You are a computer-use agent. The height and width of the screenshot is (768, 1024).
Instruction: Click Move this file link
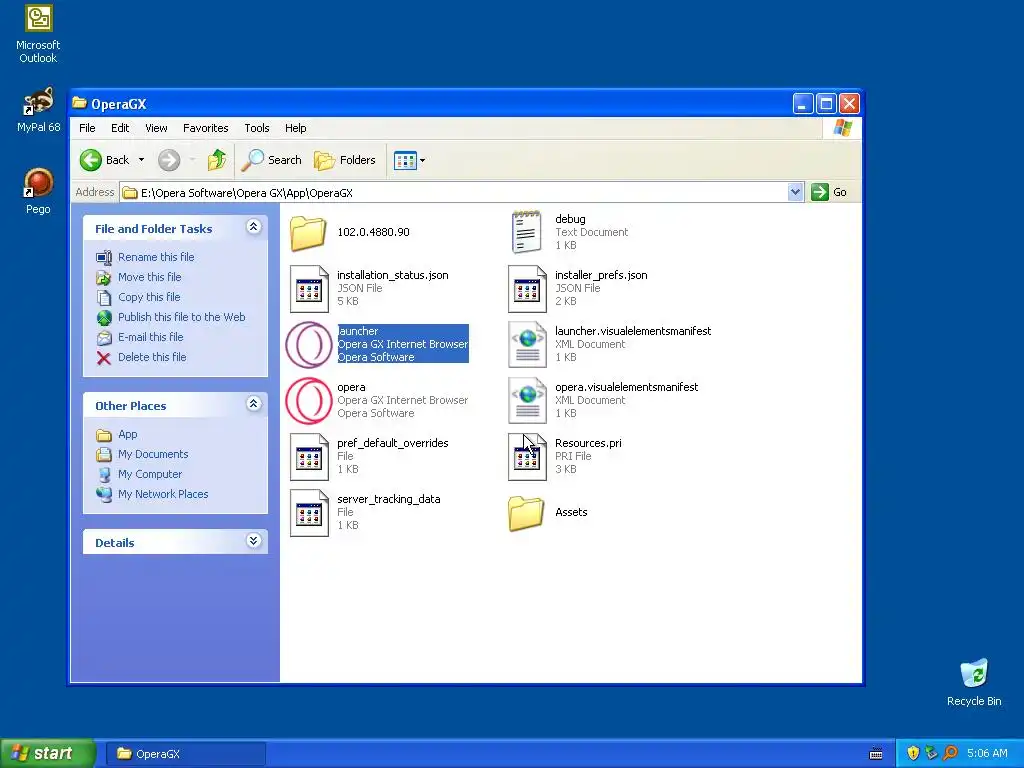[x=150, y=277]
